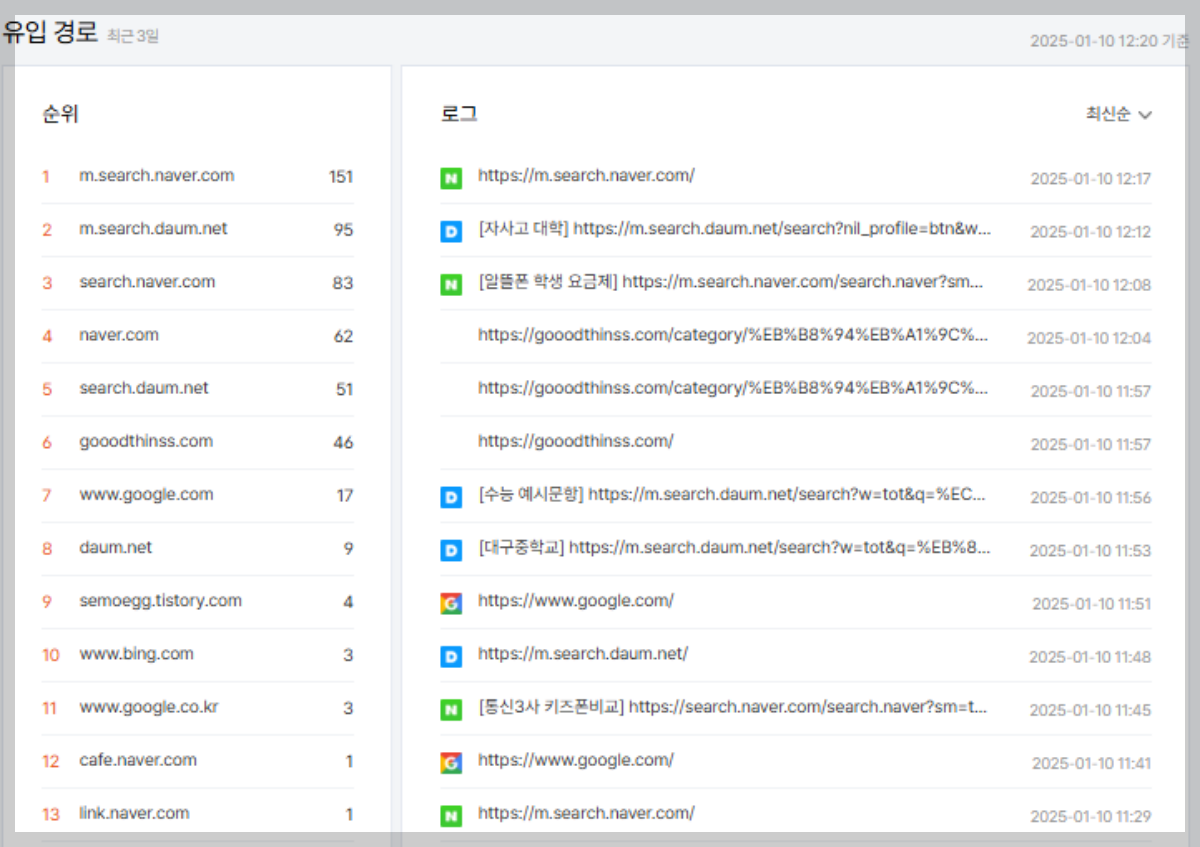Click the Daum icon next to 자사고 대학 log
1200x847 pixels.
pos(451,231)
